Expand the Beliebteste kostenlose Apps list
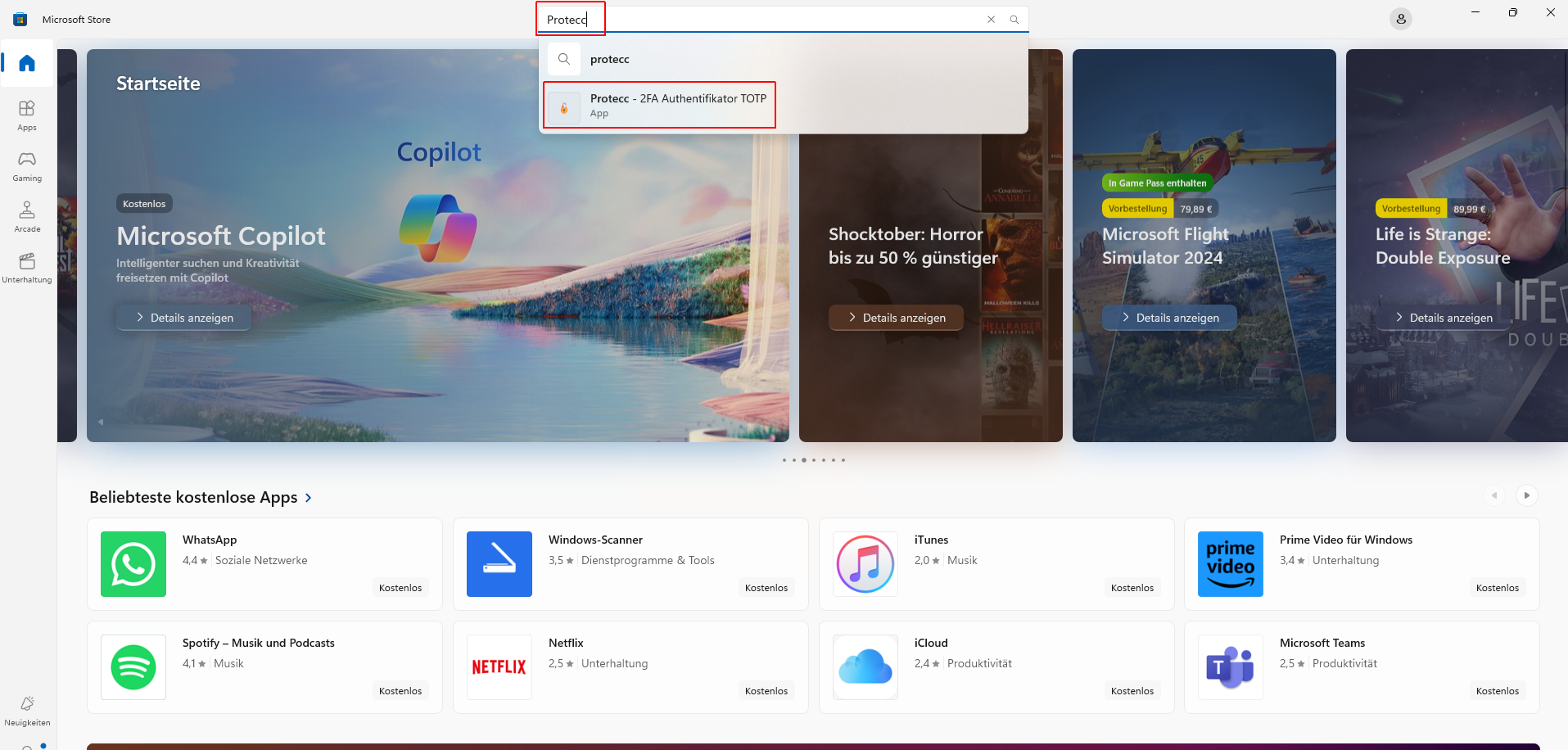This screenshot has height=750, width=1568. click(201, 498)
